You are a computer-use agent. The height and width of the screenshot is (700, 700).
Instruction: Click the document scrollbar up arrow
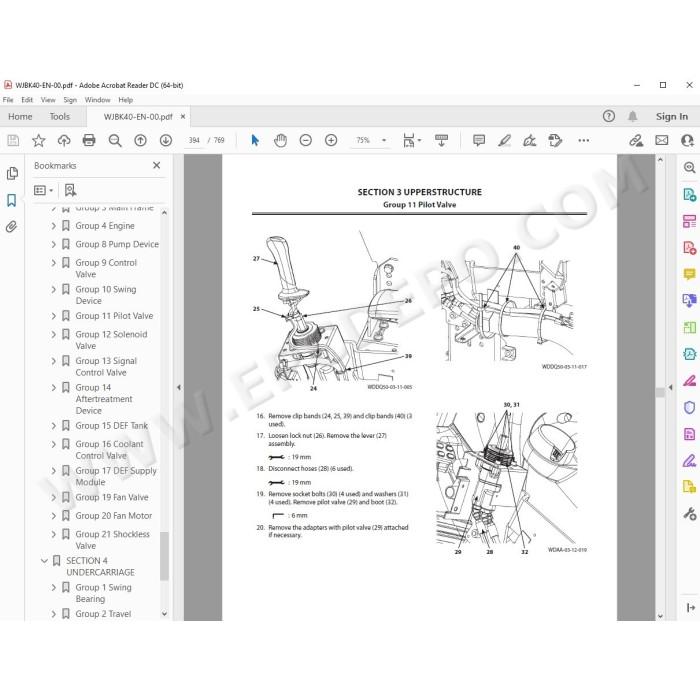click(x=661, y=159)
